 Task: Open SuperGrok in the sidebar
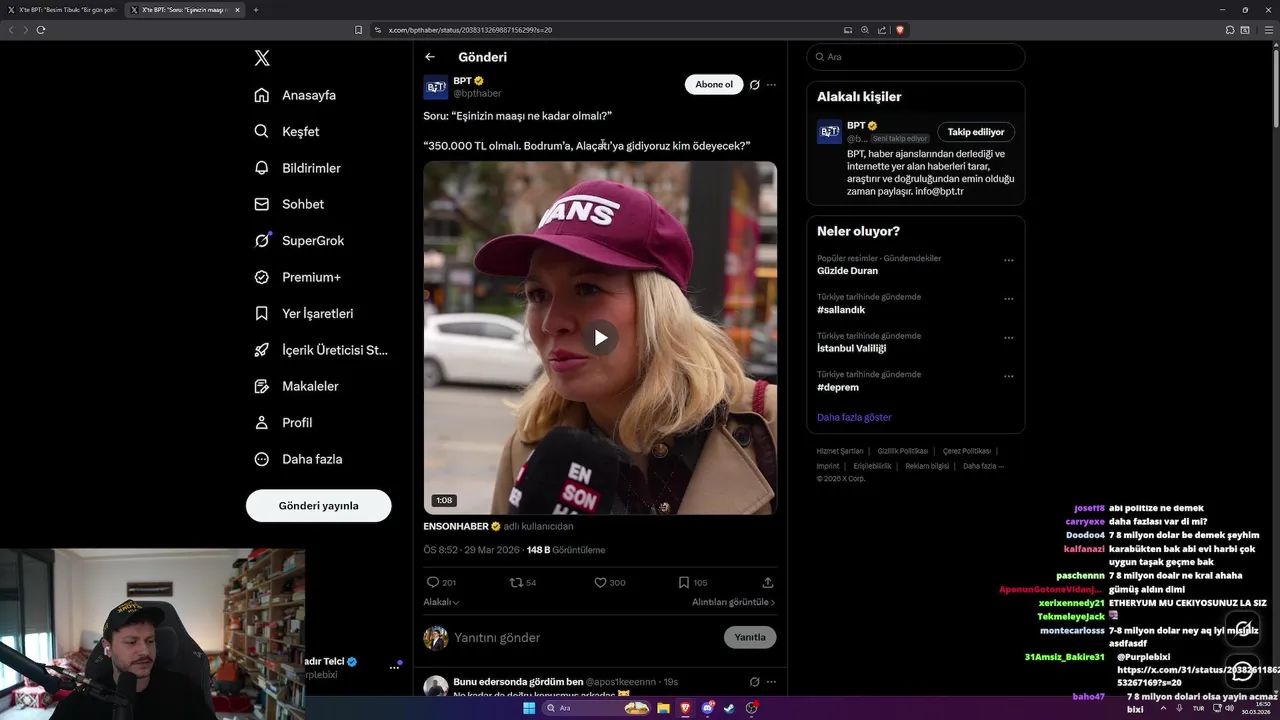pos(299,240)
